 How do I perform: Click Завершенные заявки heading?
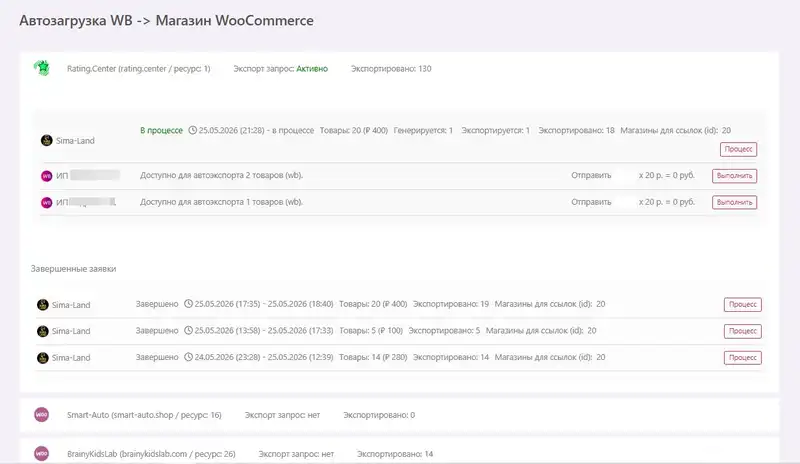coord(73,268)
